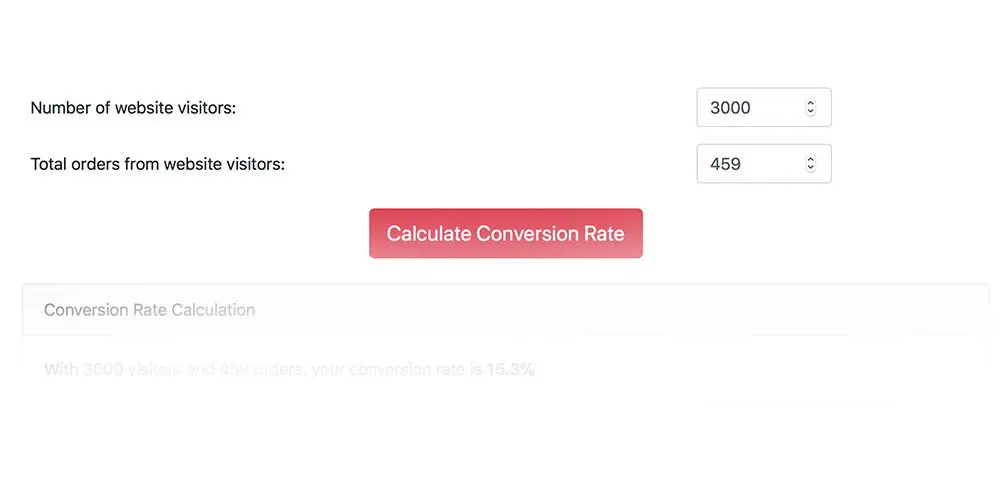Increment total orders using the up arrow

(x=810, y=159)
